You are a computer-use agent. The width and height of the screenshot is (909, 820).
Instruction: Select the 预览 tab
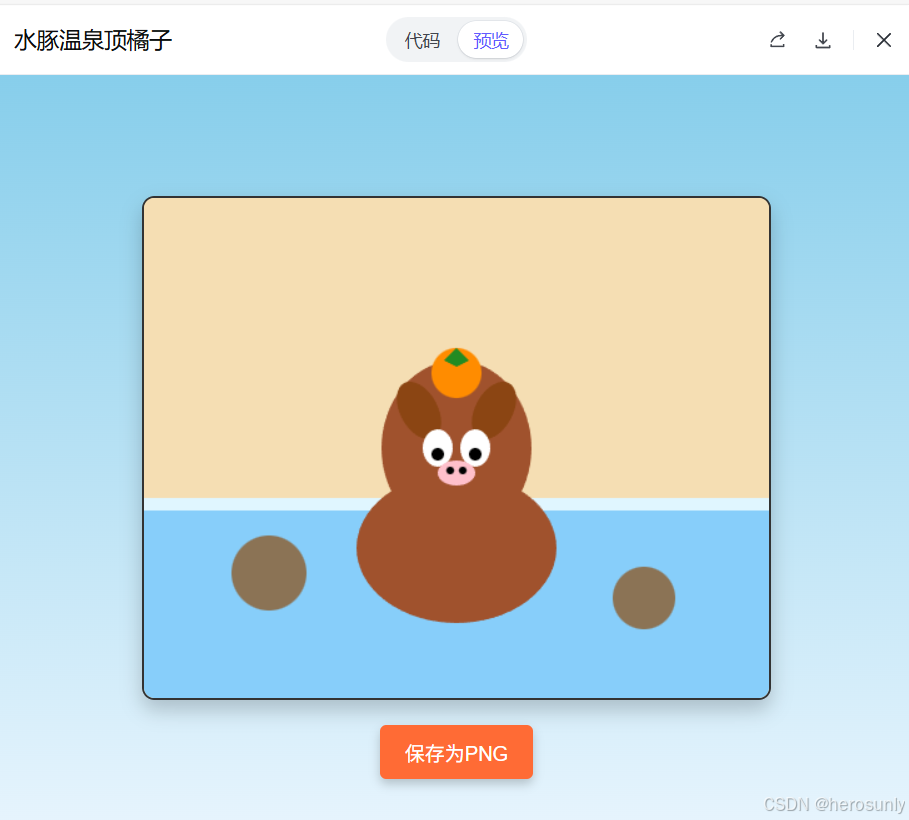489,41
